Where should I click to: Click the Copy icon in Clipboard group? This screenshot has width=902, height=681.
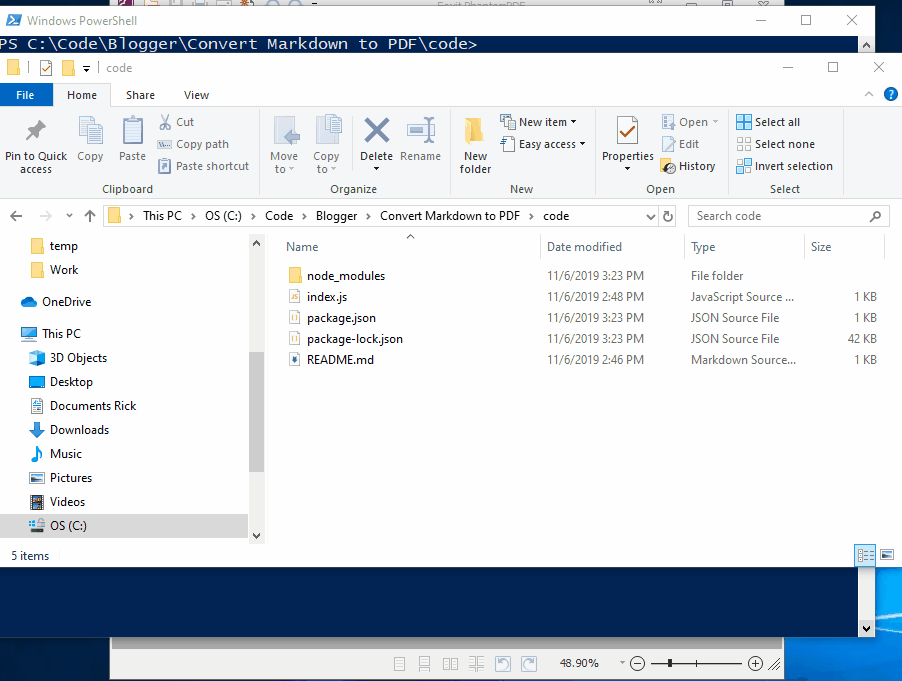[90, 131]
